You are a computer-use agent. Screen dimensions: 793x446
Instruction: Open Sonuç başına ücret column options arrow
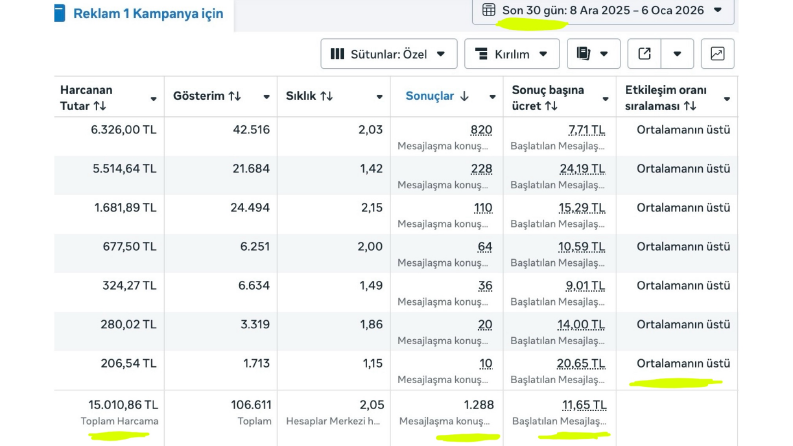(605, 99)
